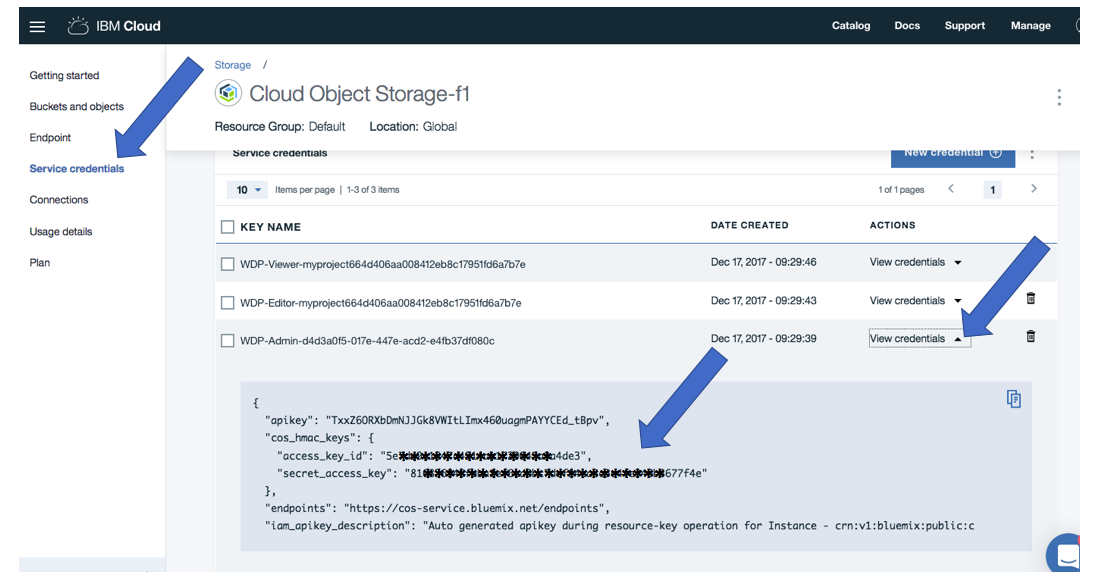The image size is (1104, 586).
Task: Select Service credentials in sidebar
Action: click(77, 168)
